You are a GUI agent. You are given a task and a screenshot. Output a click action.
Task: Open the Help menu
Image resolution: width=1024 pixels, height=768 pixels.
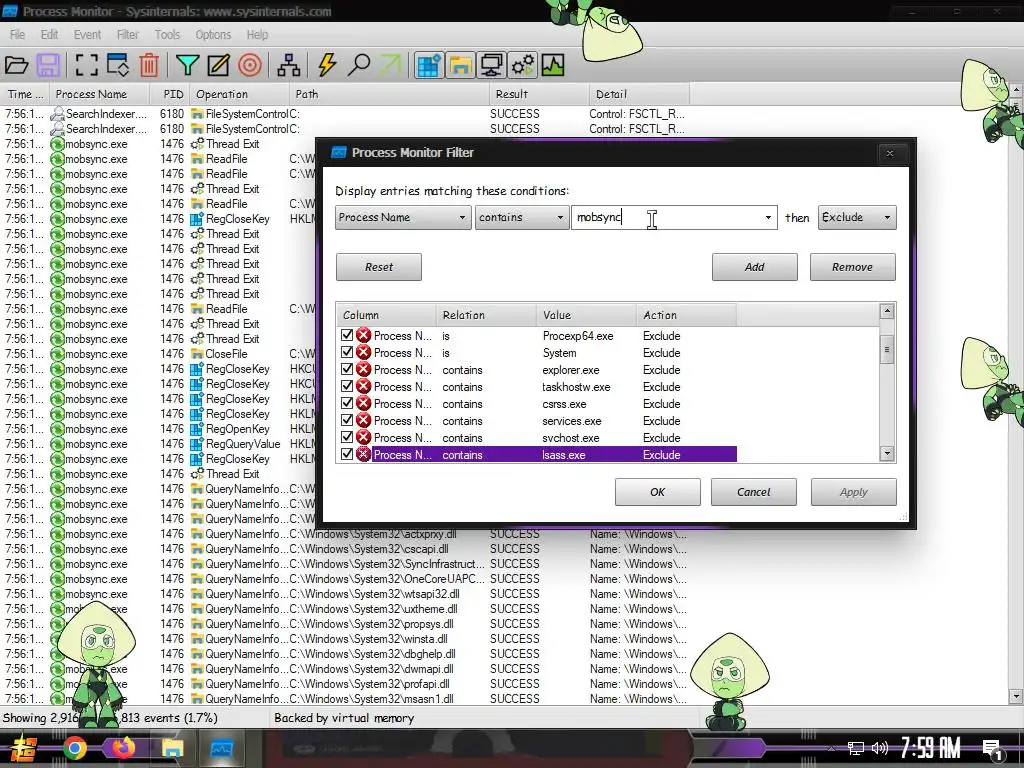tap(257, 35)
